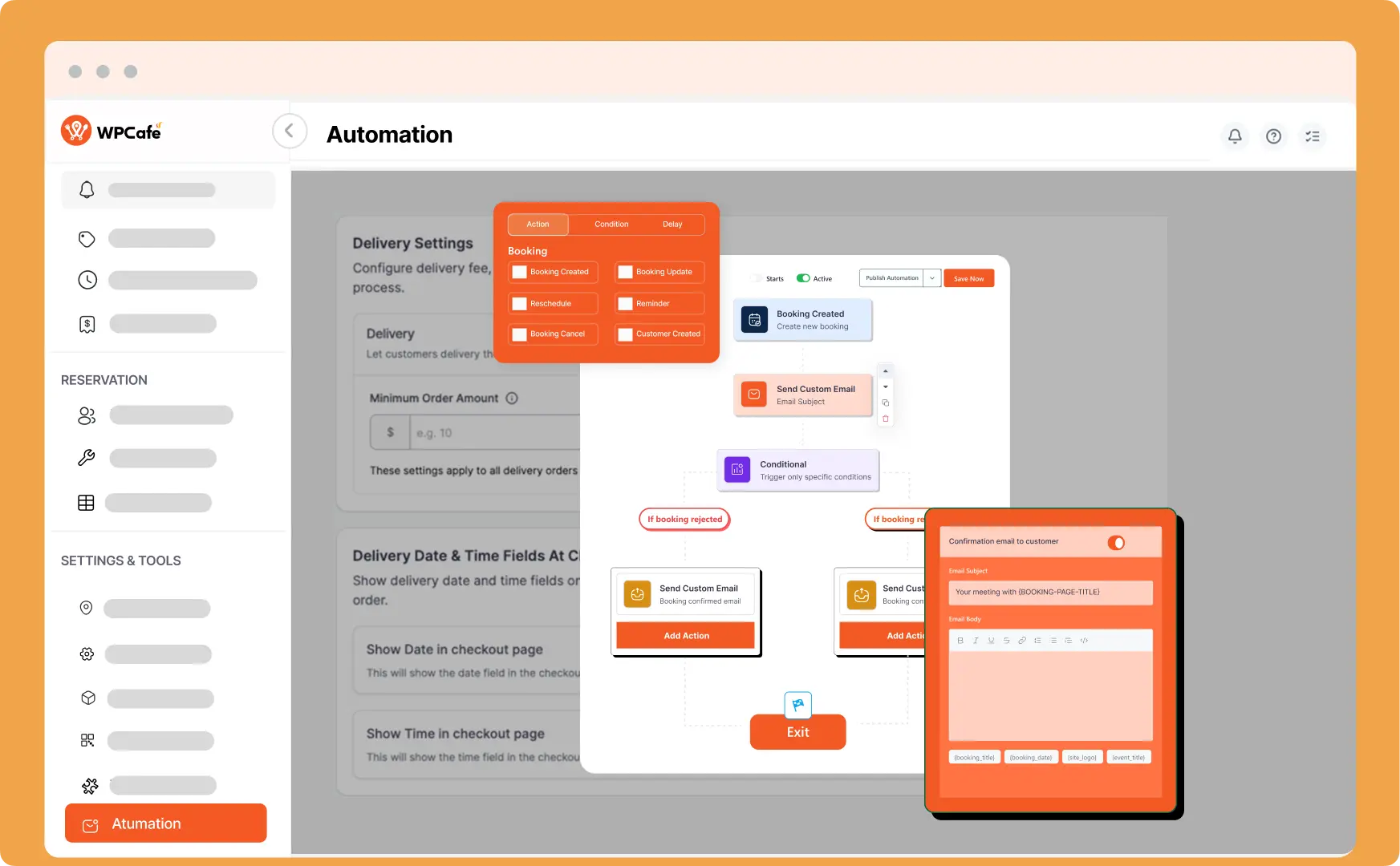Duplicate the Send Custom Email step
Viewport: 1400px width, 866px height.
coord(886,403)
